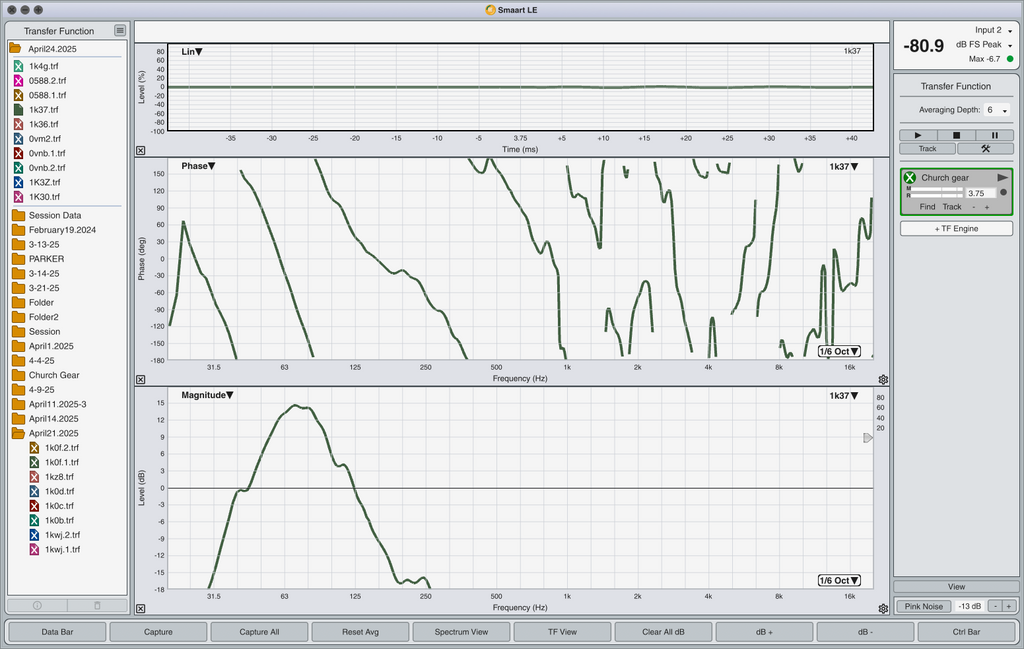
Task: Select the 1k4g.trf trace icon
Action: 18,66
